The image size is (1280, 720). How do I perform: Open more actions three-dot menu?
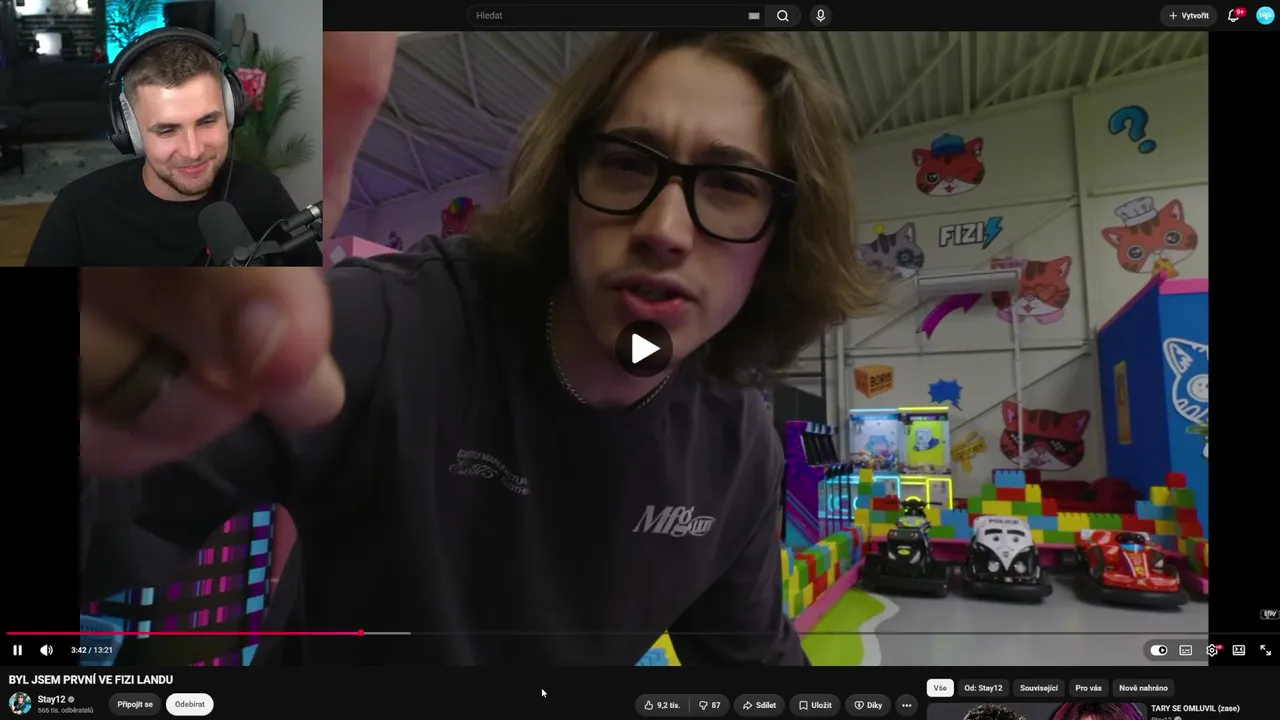pos(907,705)
